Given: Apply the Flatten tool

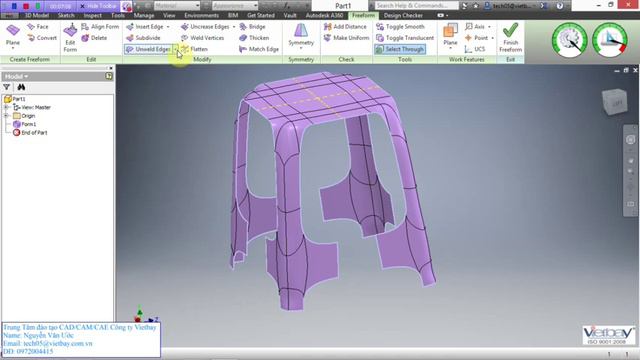Looking at the screenshot, I should (194, 49).
